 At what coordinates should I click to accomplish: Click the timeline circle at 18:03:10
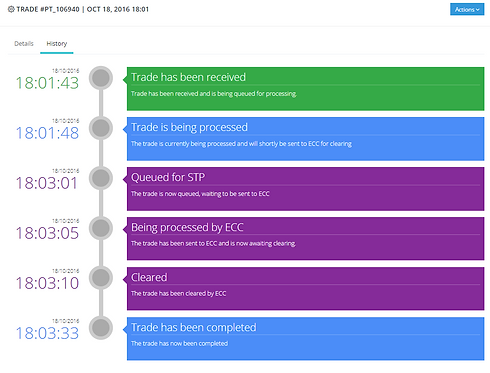(x=101, y=278)
